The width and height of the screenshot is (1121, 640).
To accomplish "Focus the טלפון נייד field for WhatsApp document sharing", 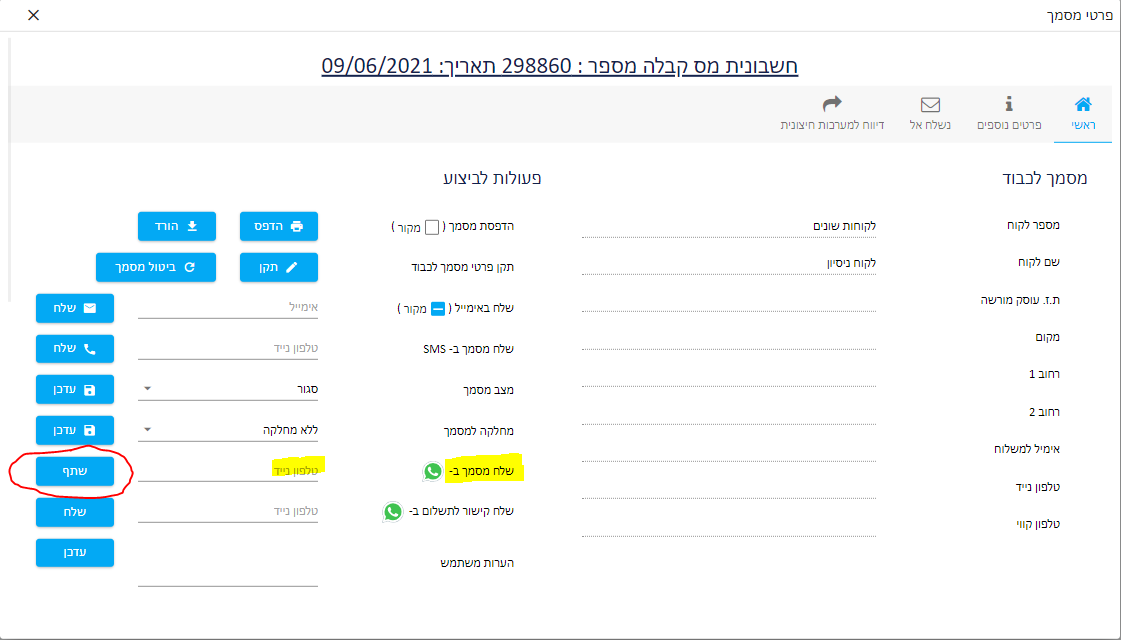I will click(x=228, y=471).
